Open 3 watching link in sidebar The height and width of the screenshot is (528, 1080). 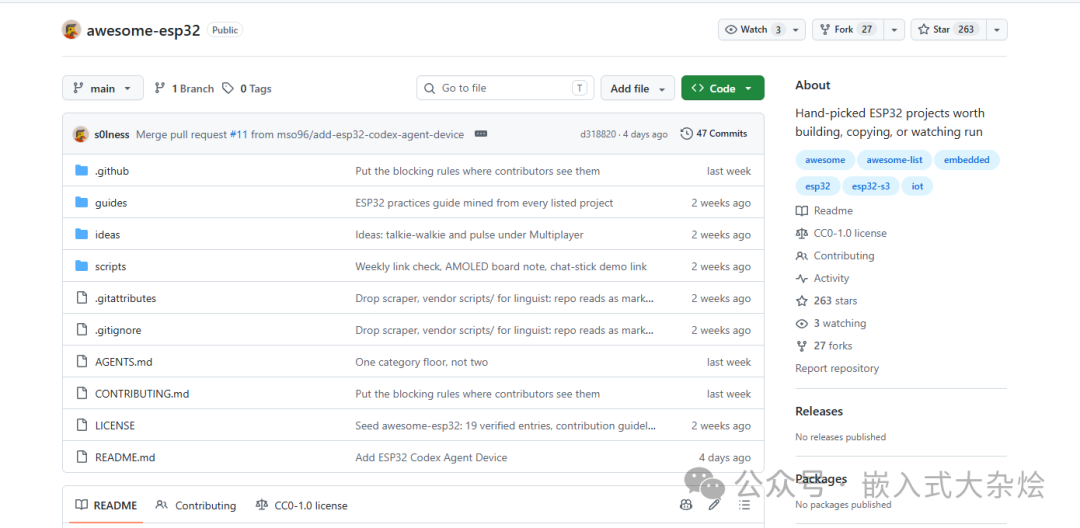point(831,323)
